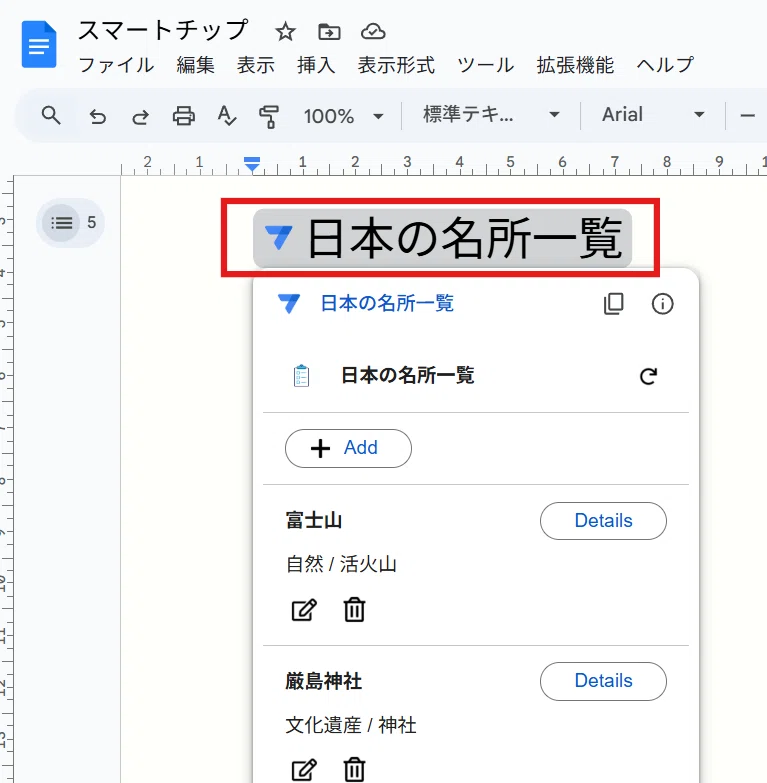Click the 自然 / 活火山 description text
This screenshot has width=767, height=783.
[x=341, y=565]
